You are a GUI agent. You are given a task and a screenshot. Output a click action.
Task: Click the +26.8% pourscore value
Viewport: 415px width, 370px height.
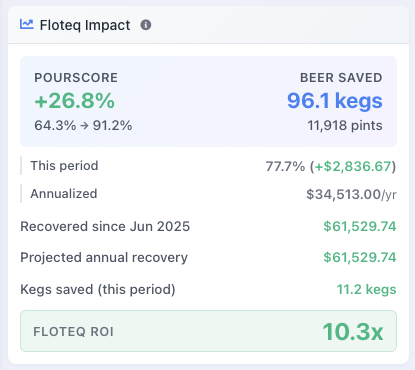coord(75,101)
